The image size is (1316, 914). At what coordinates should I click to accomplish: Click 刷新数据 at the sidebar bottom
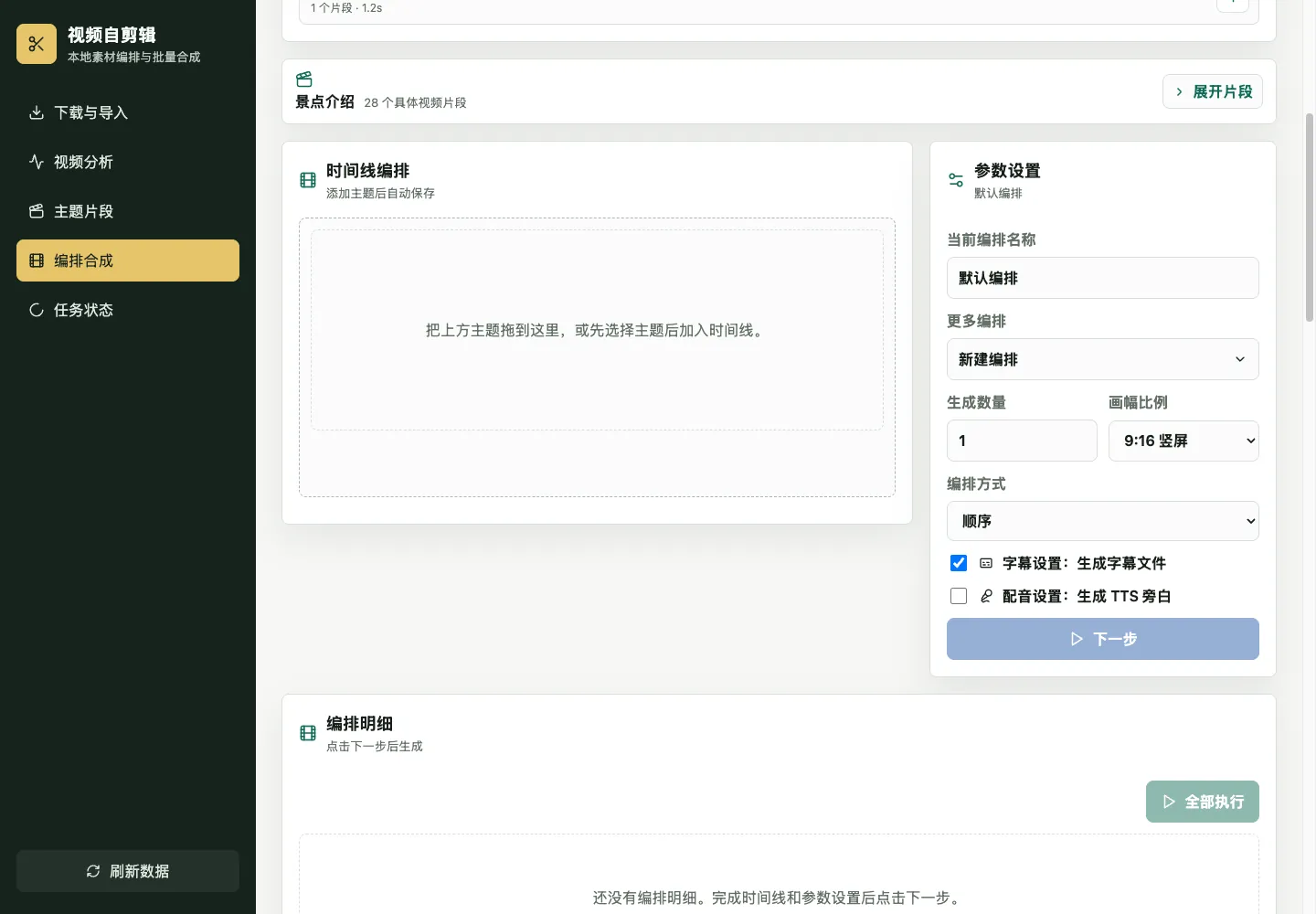tap(128, 871)
